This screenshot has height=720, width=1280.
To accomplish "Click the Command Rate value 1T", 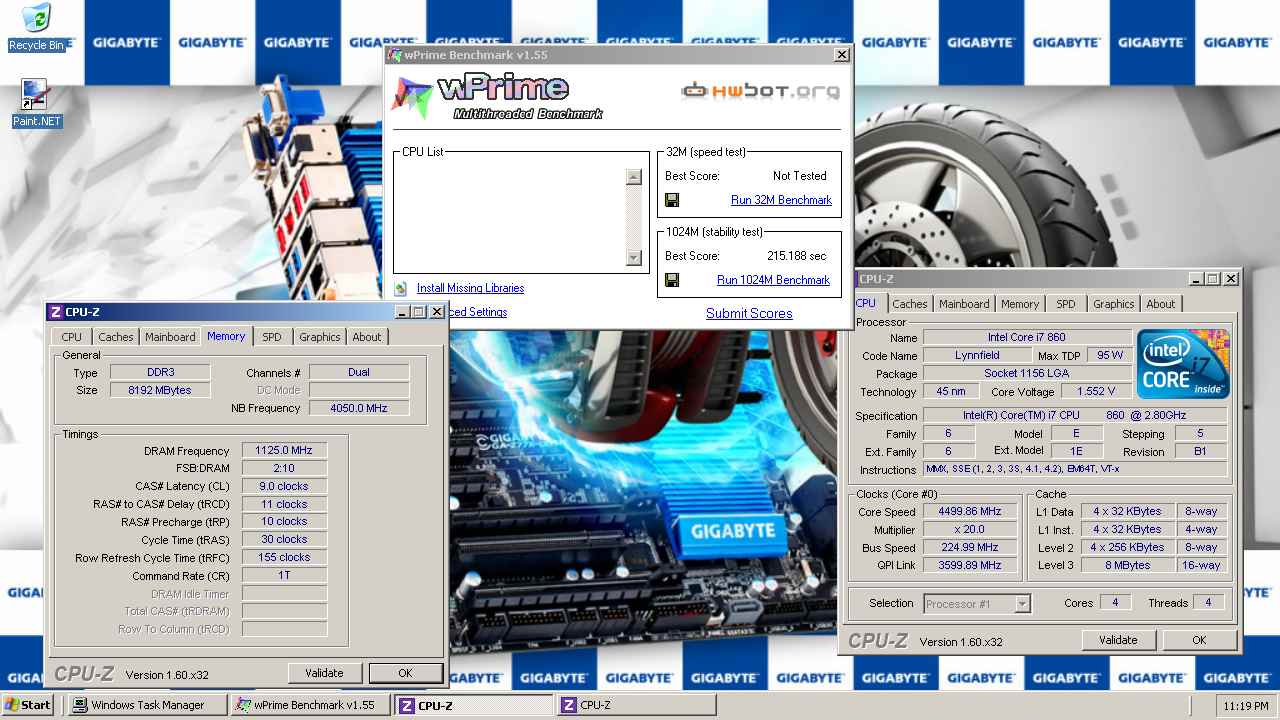I will click(x=284, y=575).
